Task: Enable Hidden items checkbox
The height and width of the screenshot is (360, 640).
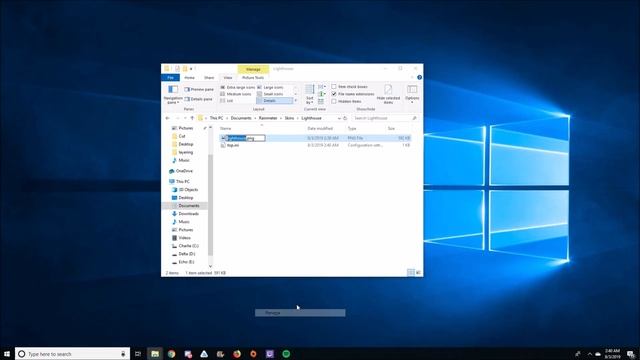Action: (x=334, y=101)
